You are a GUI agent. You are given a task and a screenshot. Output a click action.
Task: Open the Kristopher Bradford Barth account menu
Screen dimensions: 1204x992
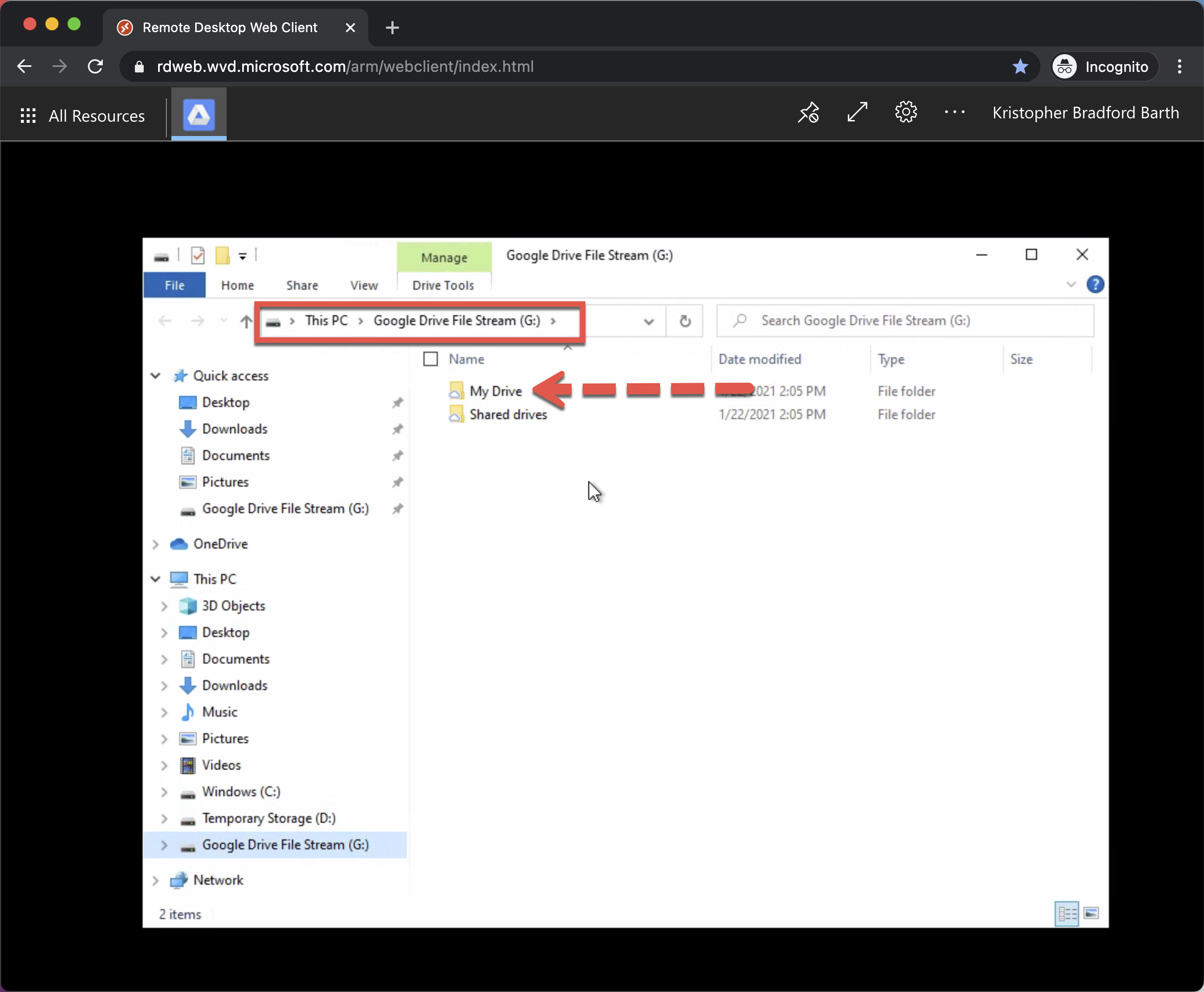1085,113
